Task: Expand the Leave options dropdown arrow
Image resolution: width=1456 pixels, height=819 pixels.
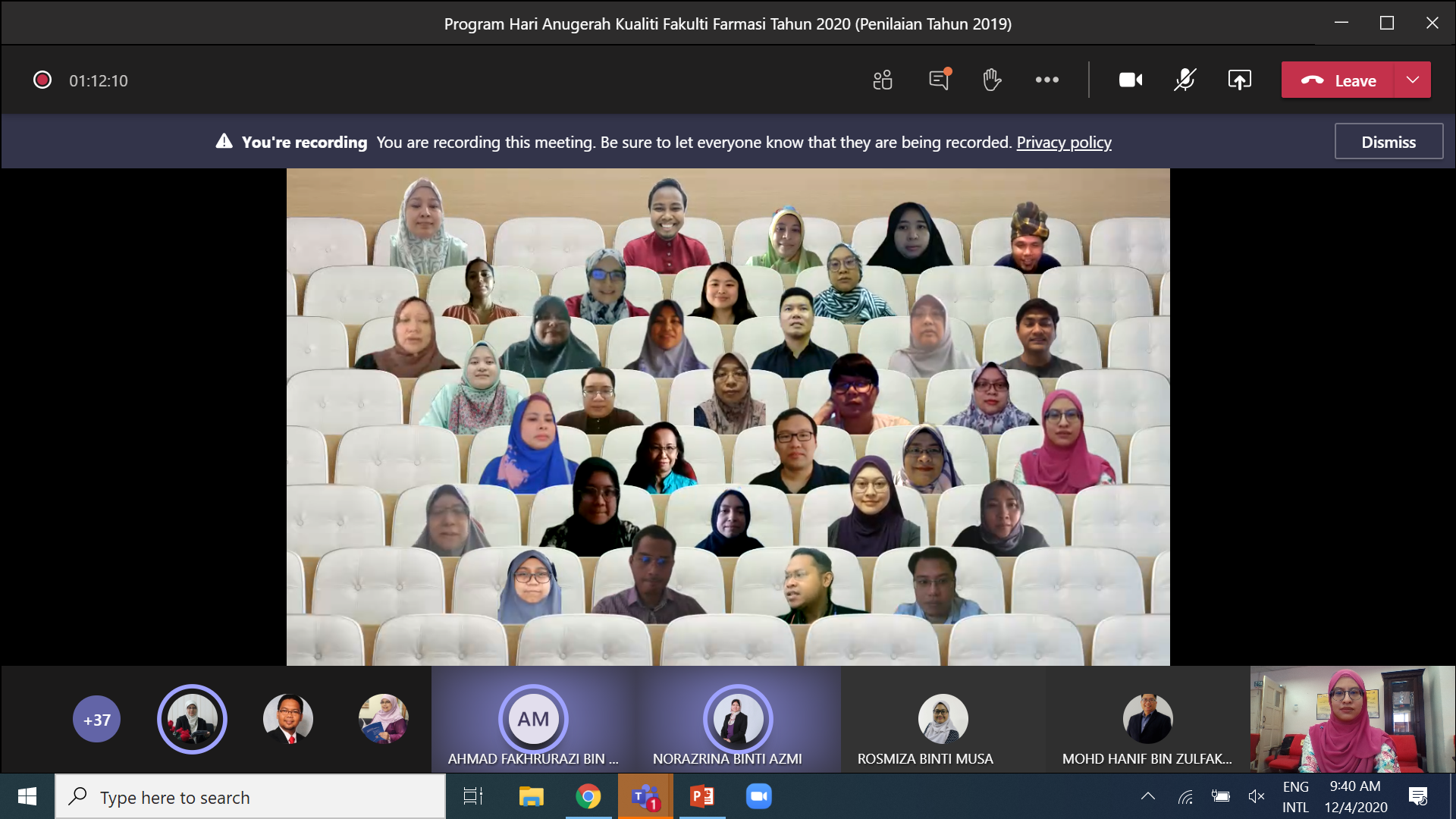Action: click(x=1413, y=80)
